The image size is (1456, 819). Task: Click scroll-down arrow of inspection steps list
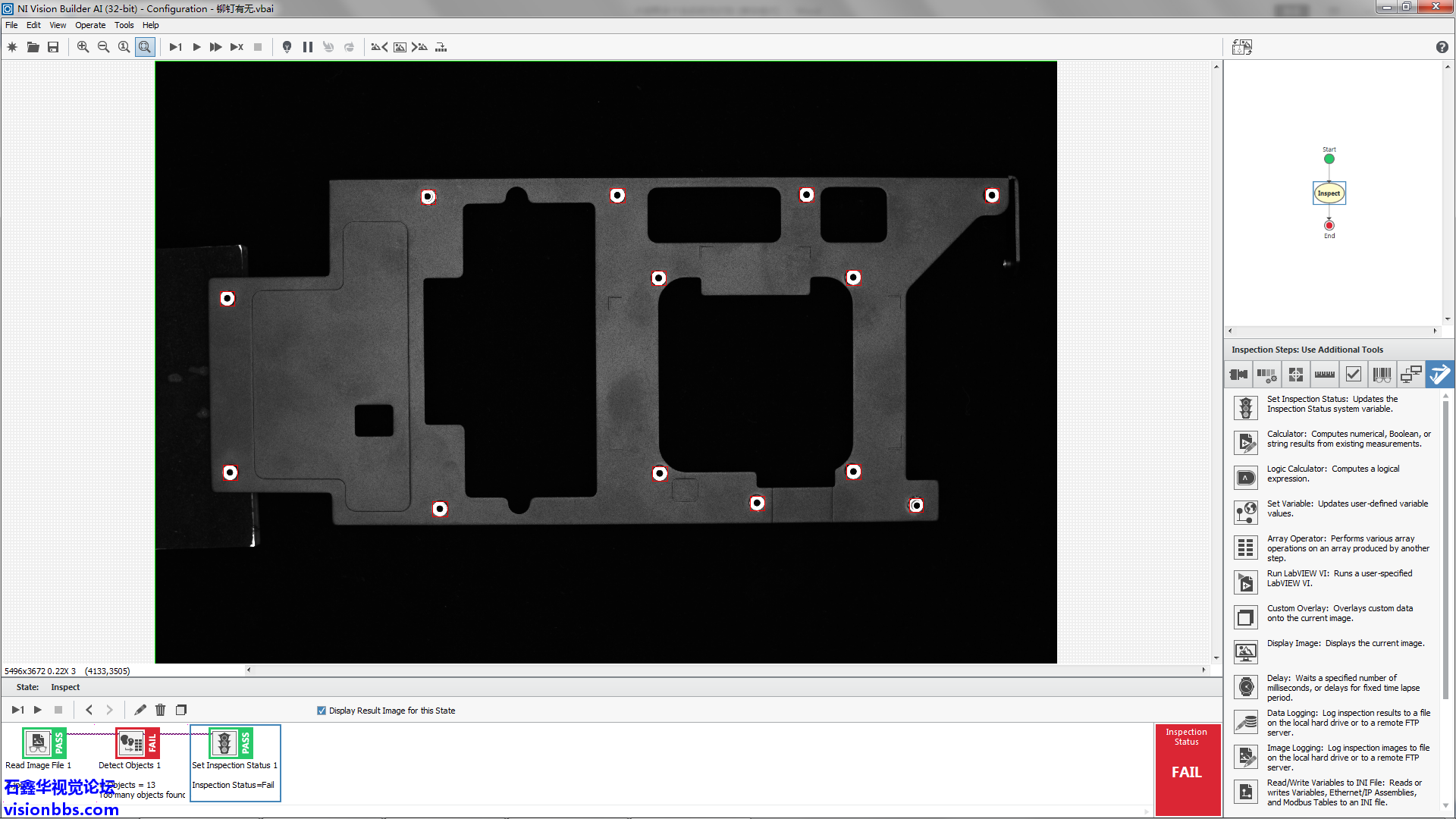[1445, 805]
